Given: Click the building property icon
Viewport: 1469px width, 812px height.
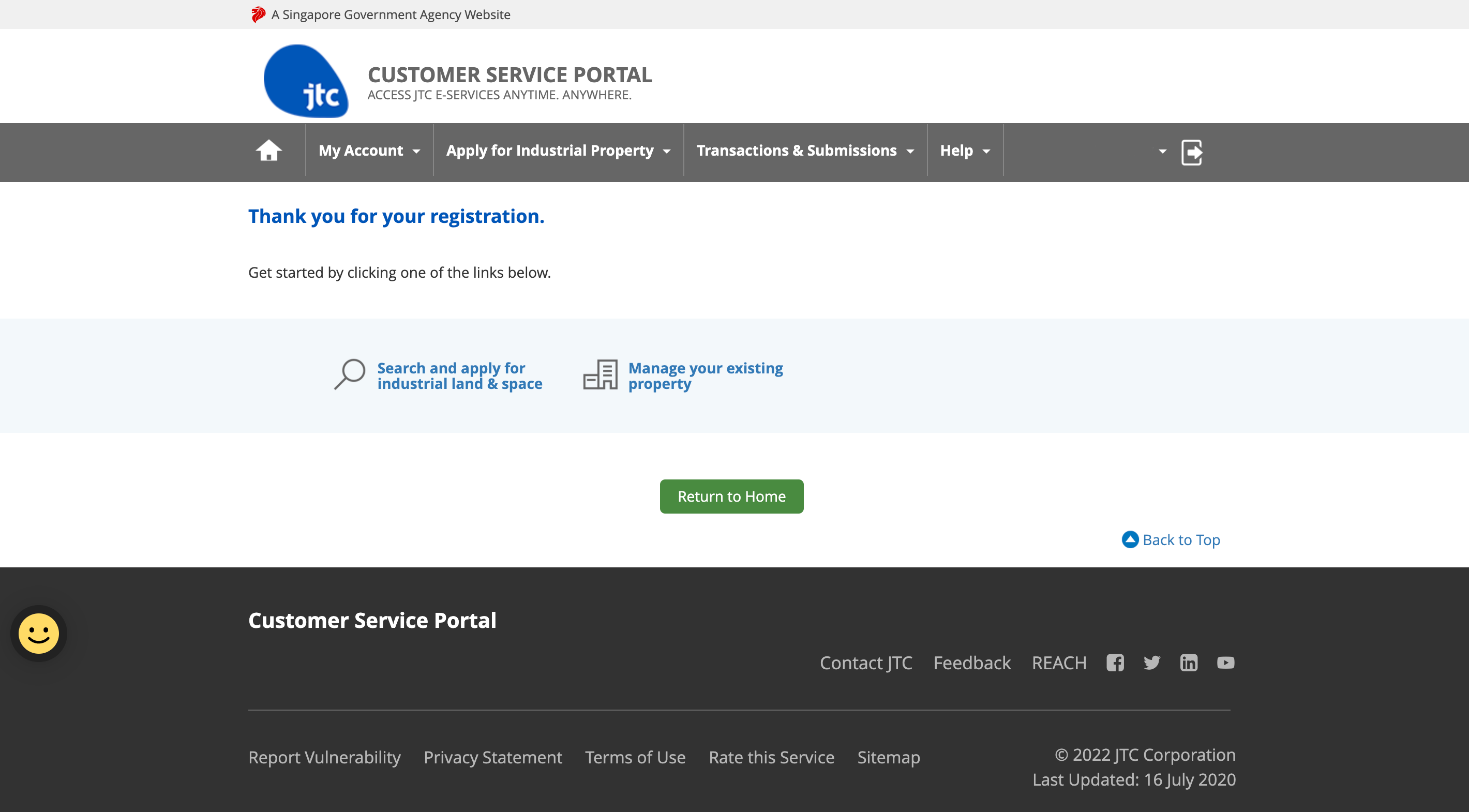Looking at the screenshot, I should [601, 374].
